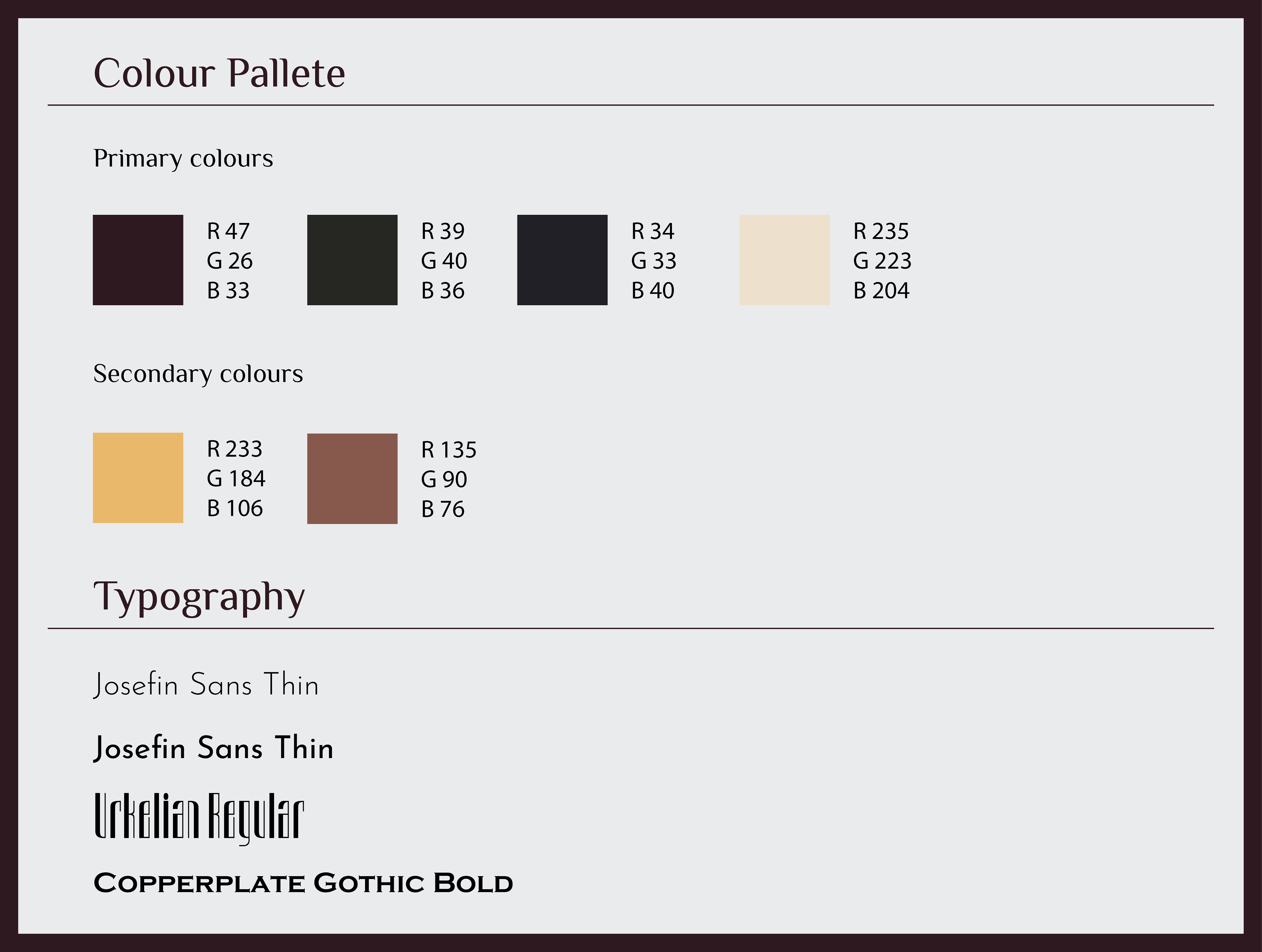Click the bold Josefin Sans Thin sample
Screen dimensions: 1262x952
[x=213, y=748]
